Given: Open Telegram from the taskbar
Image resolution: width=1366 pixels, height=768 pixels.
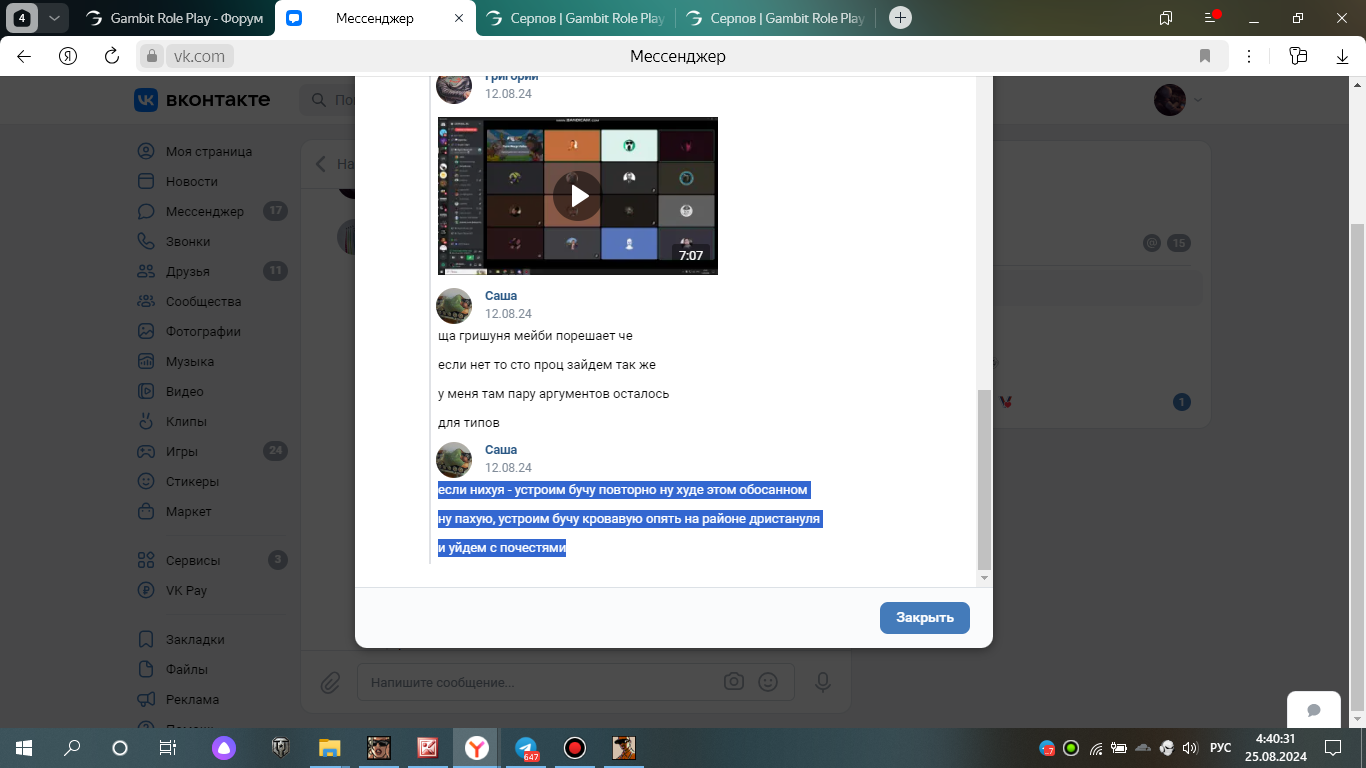Looking at the screenshot, I should [526, 747].
